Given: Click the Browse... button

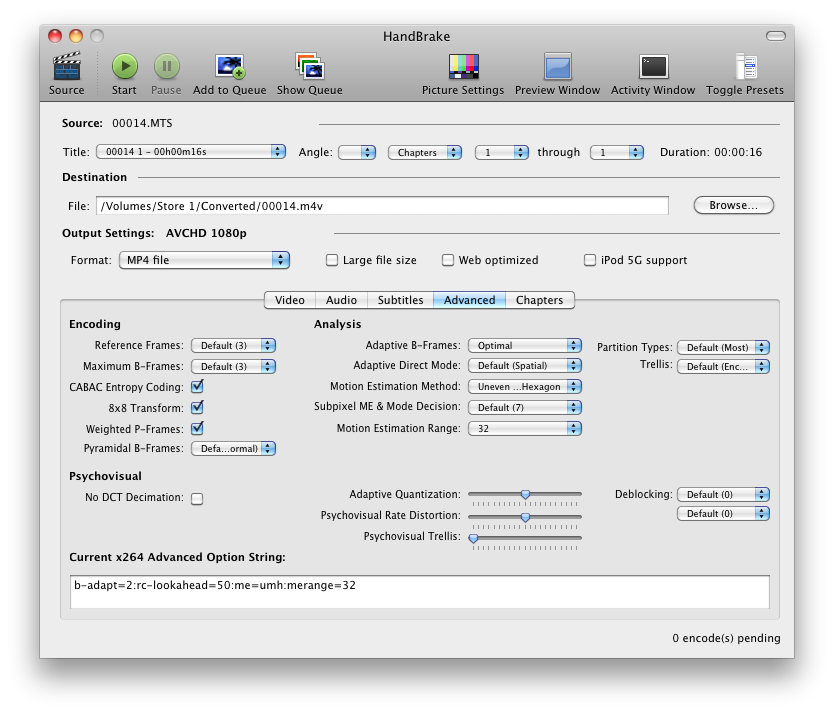Looking at the screenshot, I should coord(733,205).
